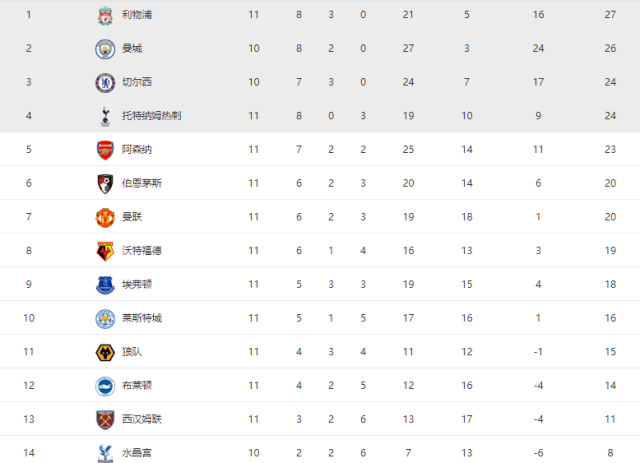Click the Leicester City fox crest

coord(104,318)
